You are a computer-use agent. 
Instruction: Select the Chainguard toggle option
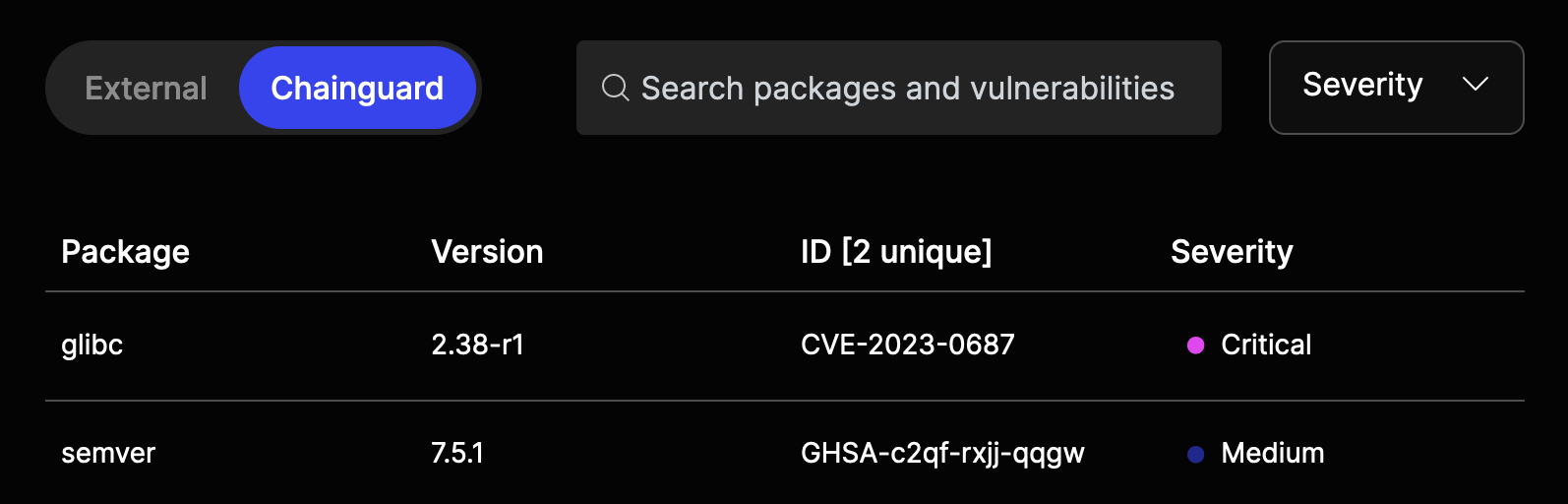[357, 89]
